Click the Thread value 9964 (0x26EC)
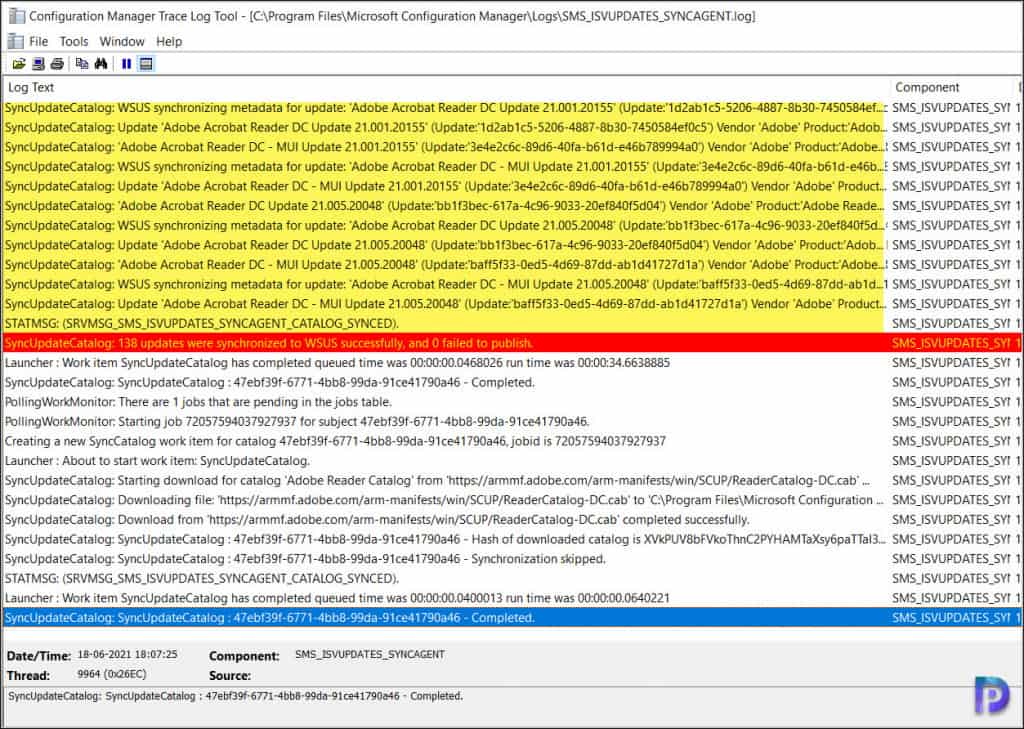Screen dimensions: 1024x729 pos(112,673)
